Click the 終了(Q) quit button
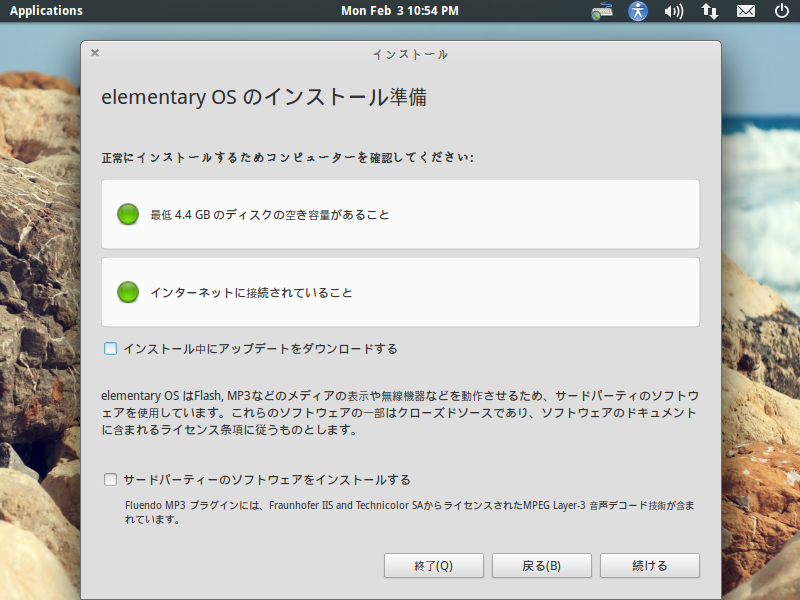The width and height of the screenshot is (800, 600). click(x=434, y=566)
